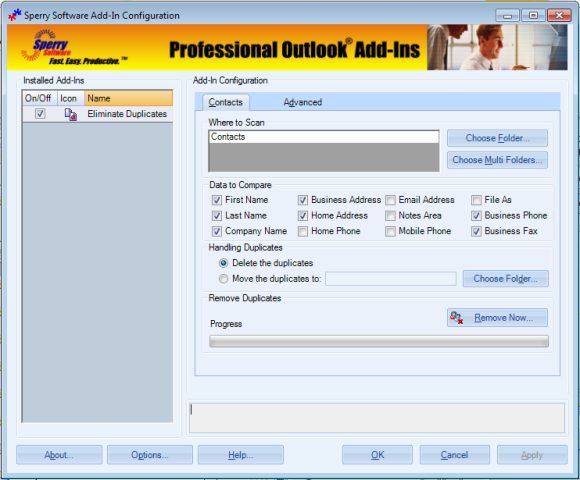
Task: Enable the Notes Area checkbox
Action: coord(390,216)
